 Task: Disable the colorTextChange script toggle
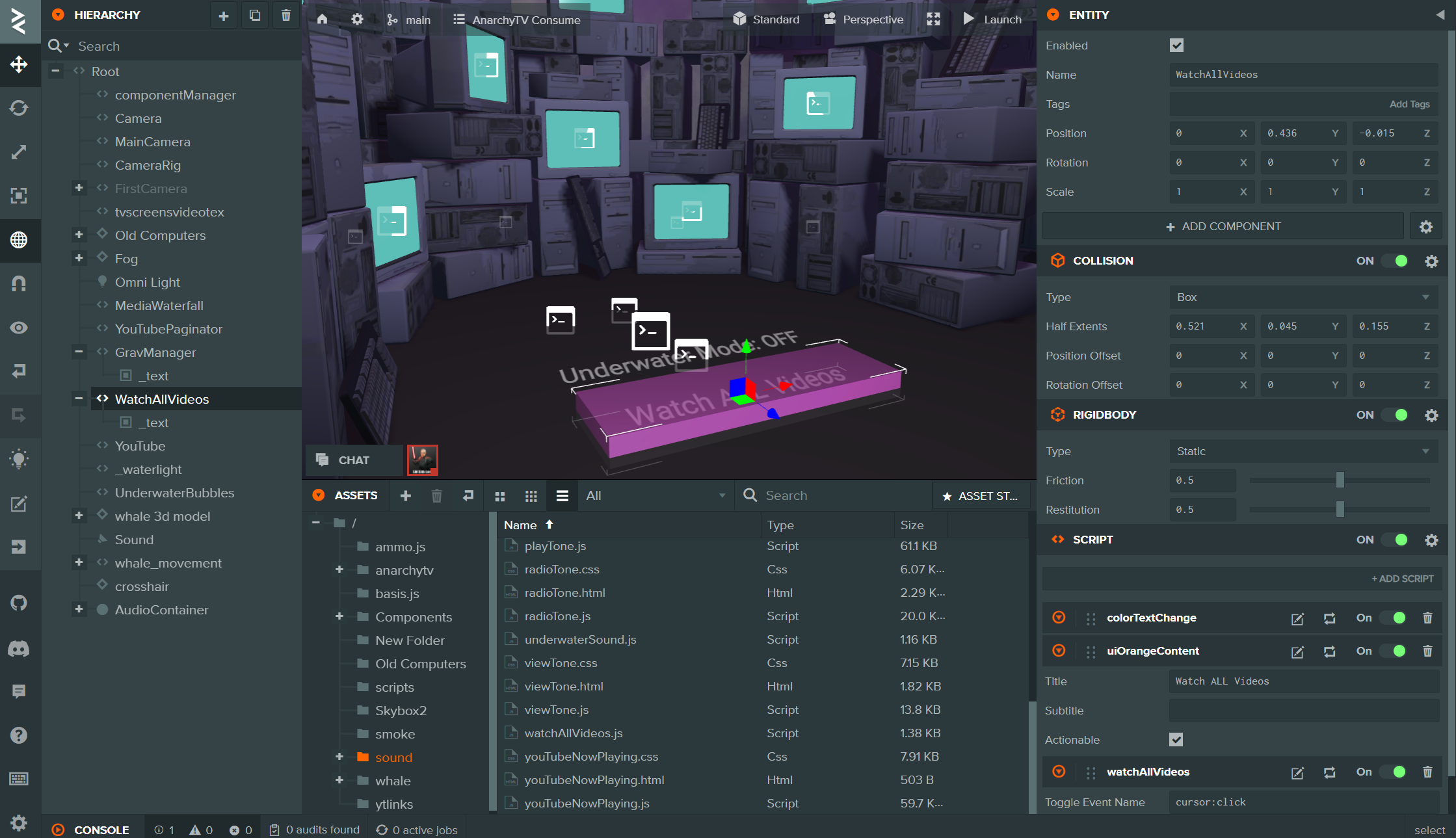1394,618
